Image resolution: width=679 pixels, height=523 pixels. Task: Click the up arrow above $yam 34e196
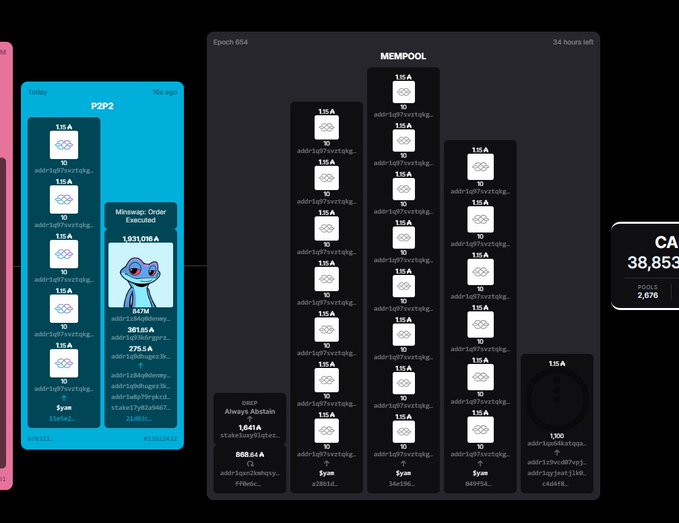coord(403,463)
